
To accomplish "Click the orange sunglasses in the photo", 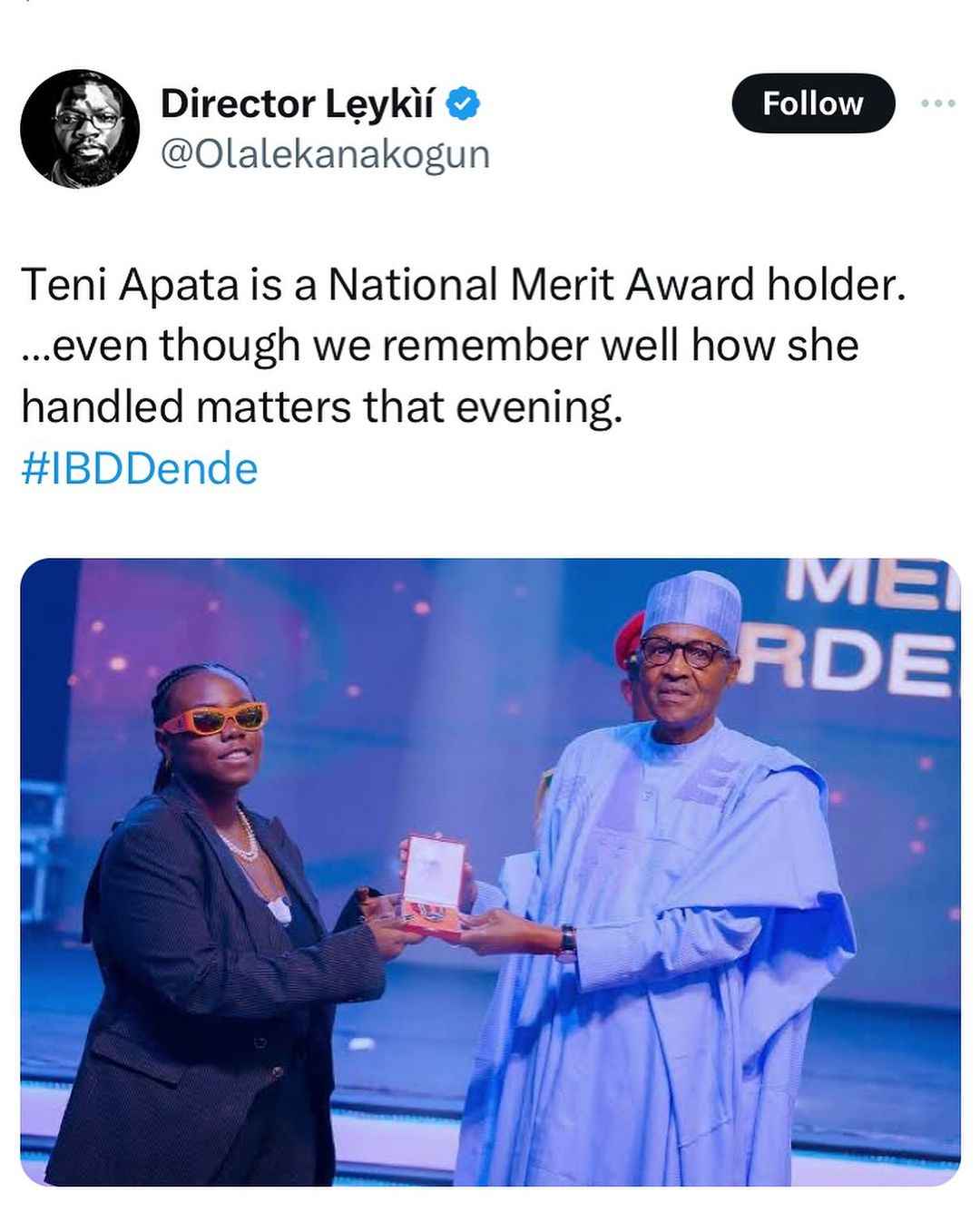I will (212, 717).
